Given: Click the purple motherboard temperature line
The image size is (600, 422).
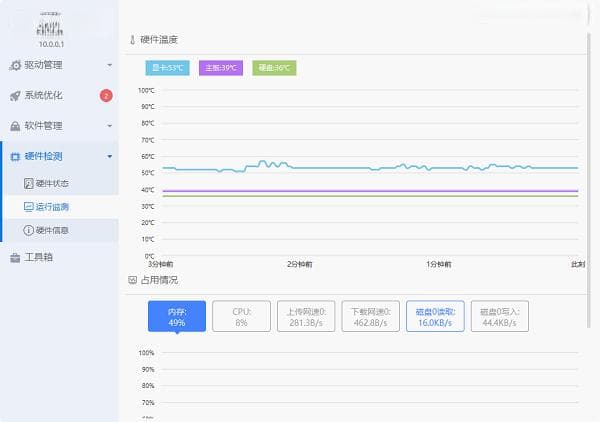Looking at the screenshot, I should [x=370, y=191].
